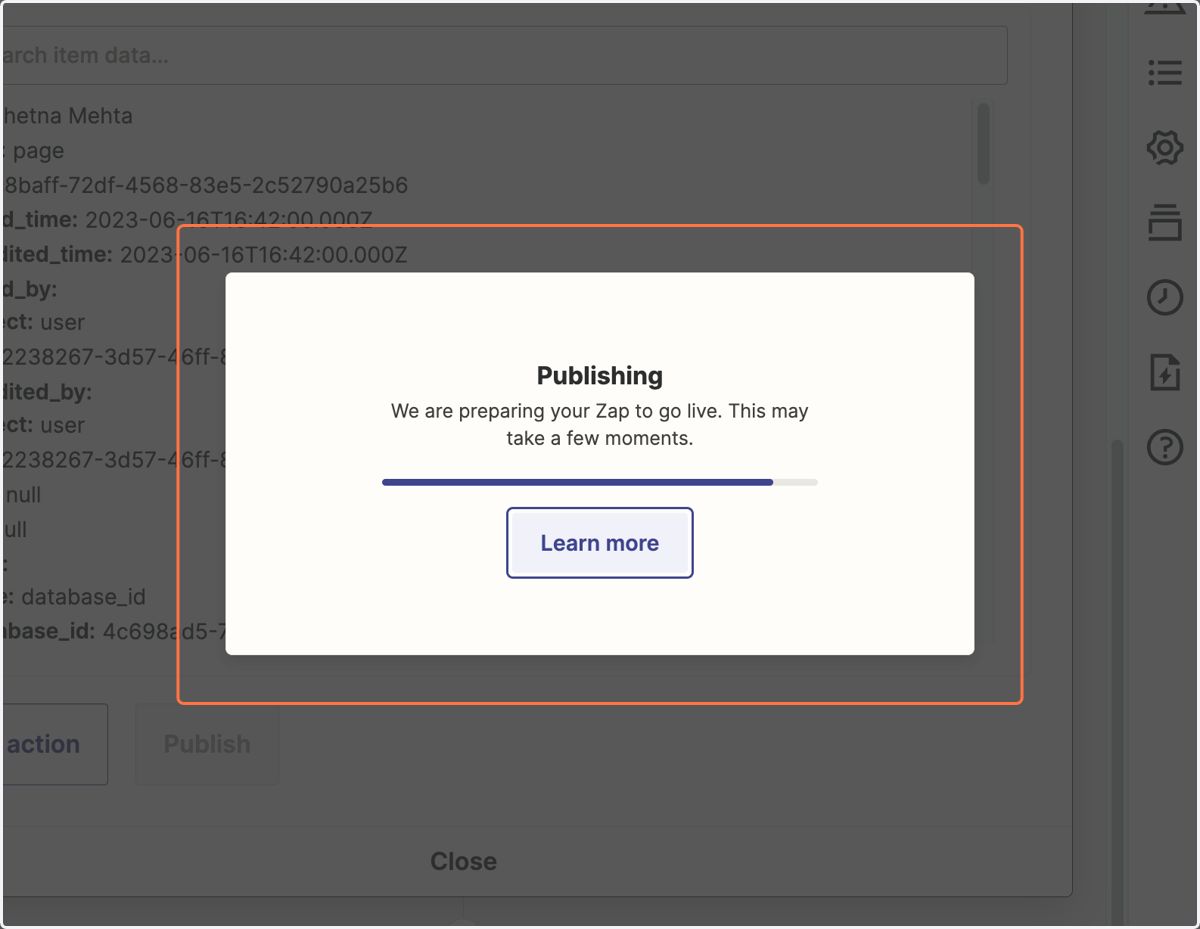Click the Close button at bottom
The image size is (1200, 929).
[463, 861]
